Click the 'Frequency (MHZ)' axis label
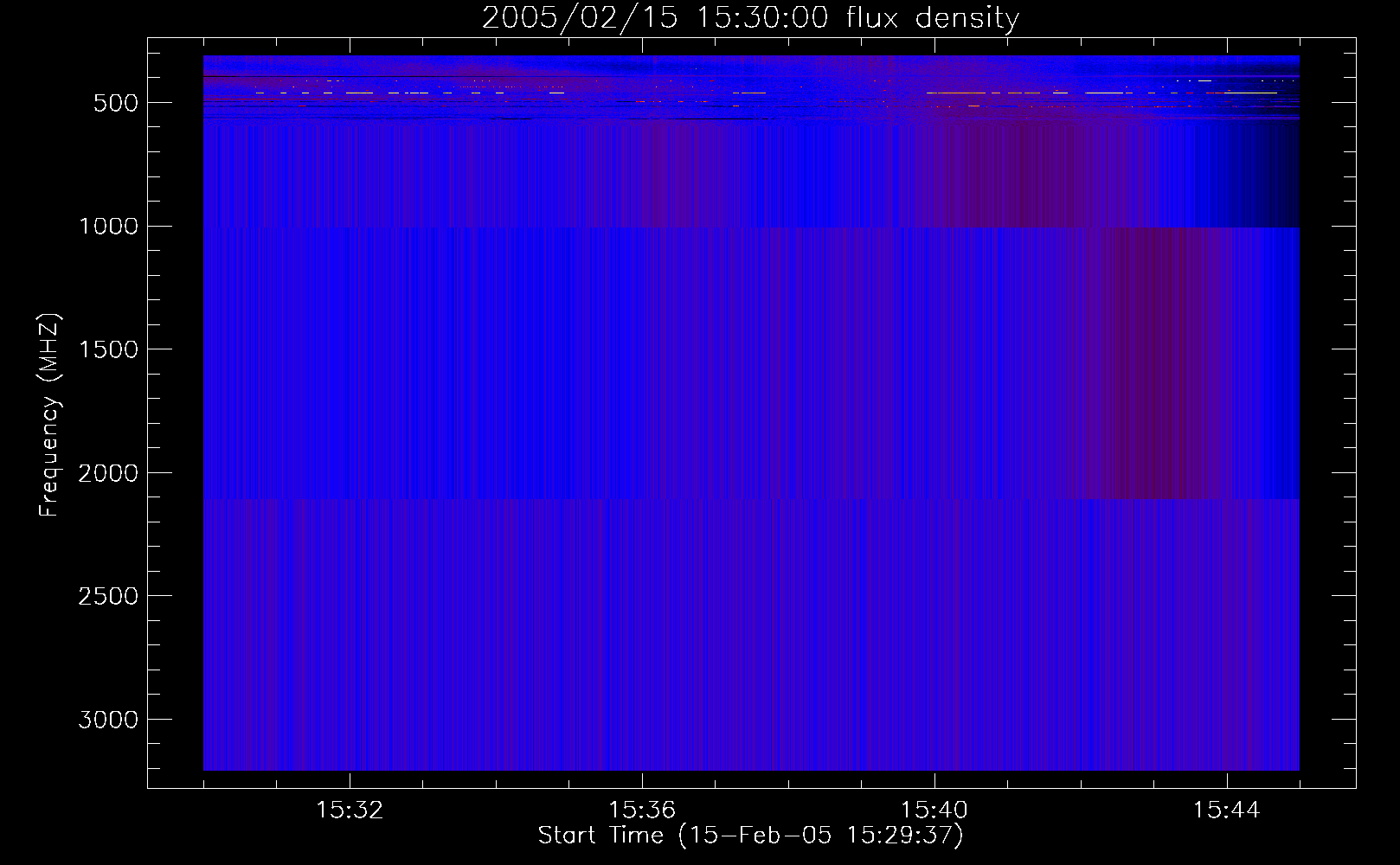 coord(48,415)
